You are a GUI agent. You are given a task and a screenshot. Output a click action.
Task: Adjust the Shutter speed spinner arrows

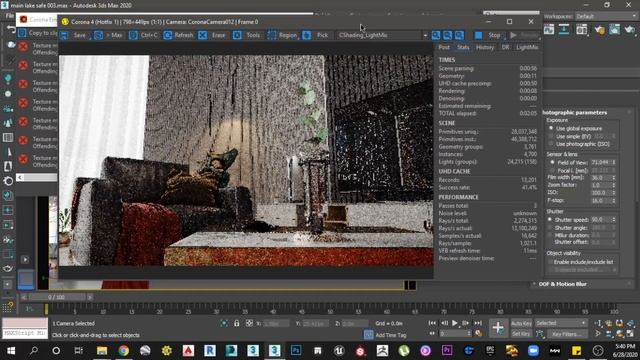point(613,220)
